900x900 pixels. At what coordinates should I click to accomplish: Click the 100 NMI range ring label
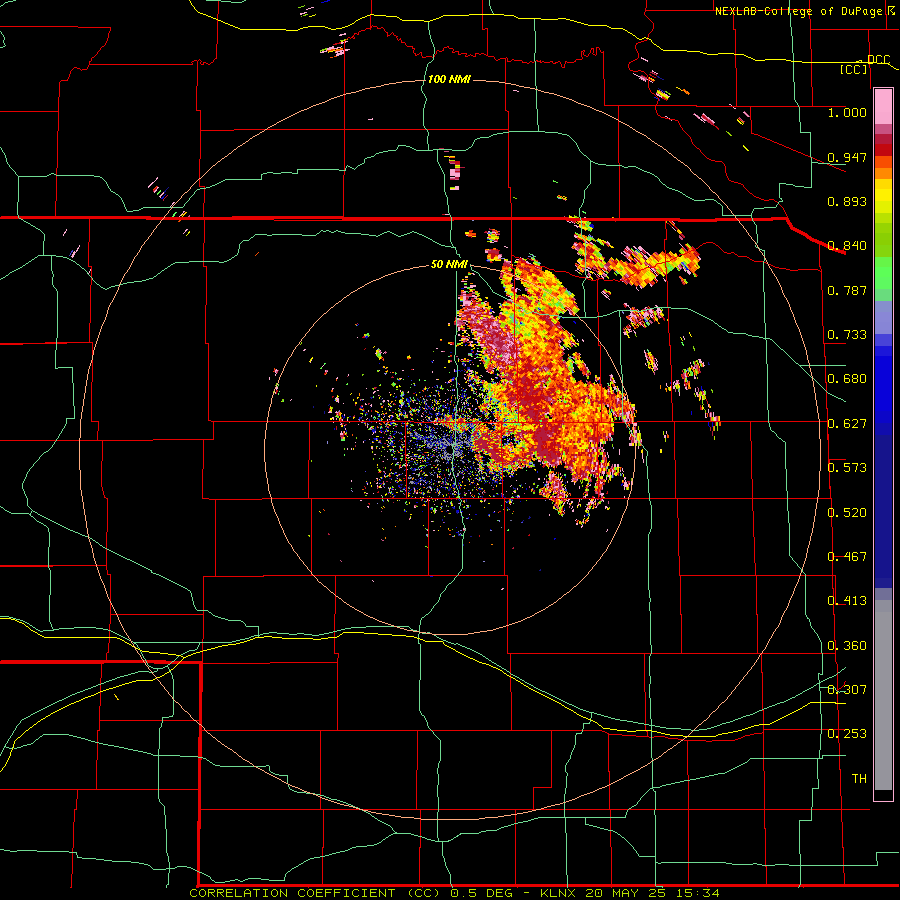[449, 79]
